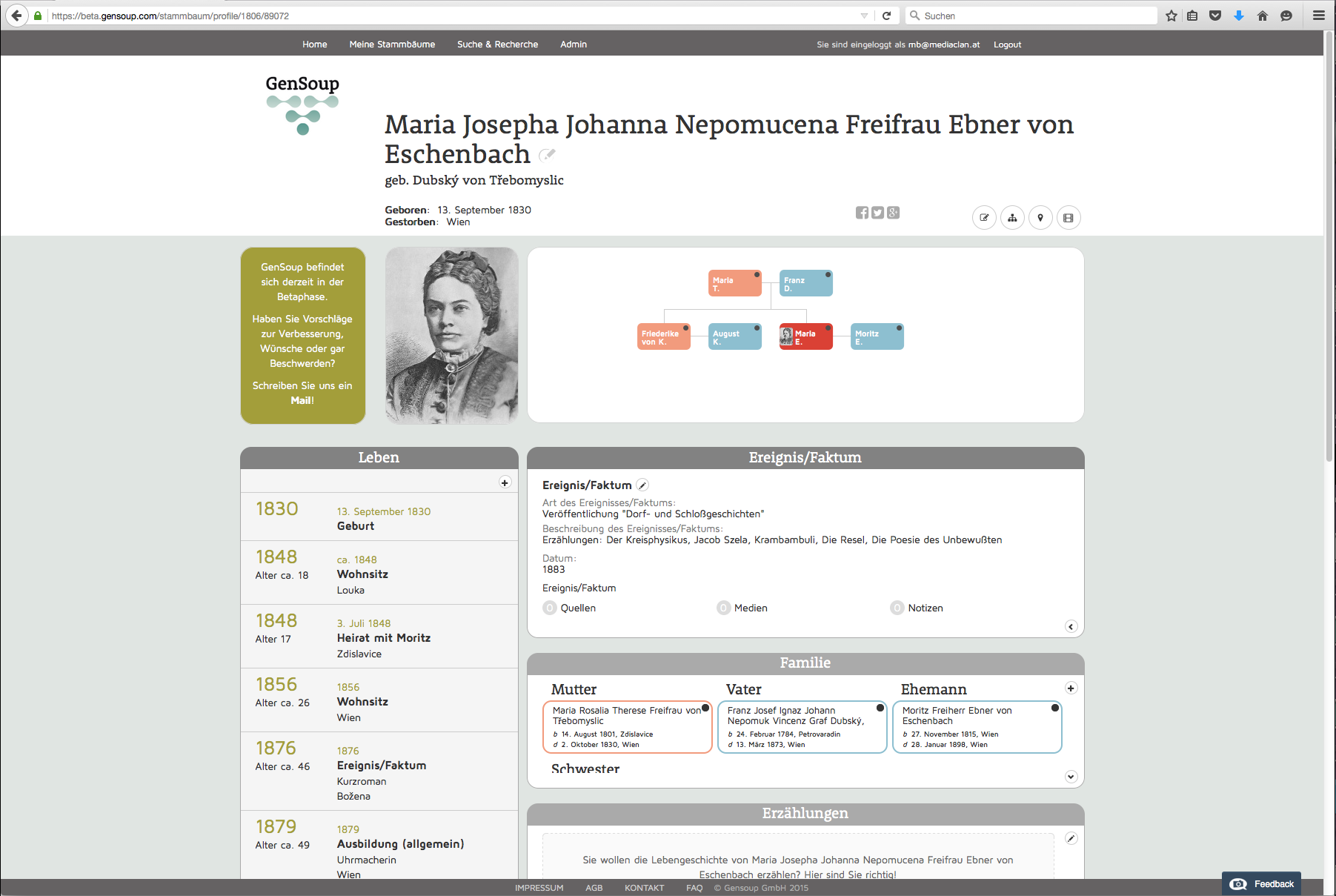
Task: Open the KONTAKT footer link
Action: coord(644,888)
